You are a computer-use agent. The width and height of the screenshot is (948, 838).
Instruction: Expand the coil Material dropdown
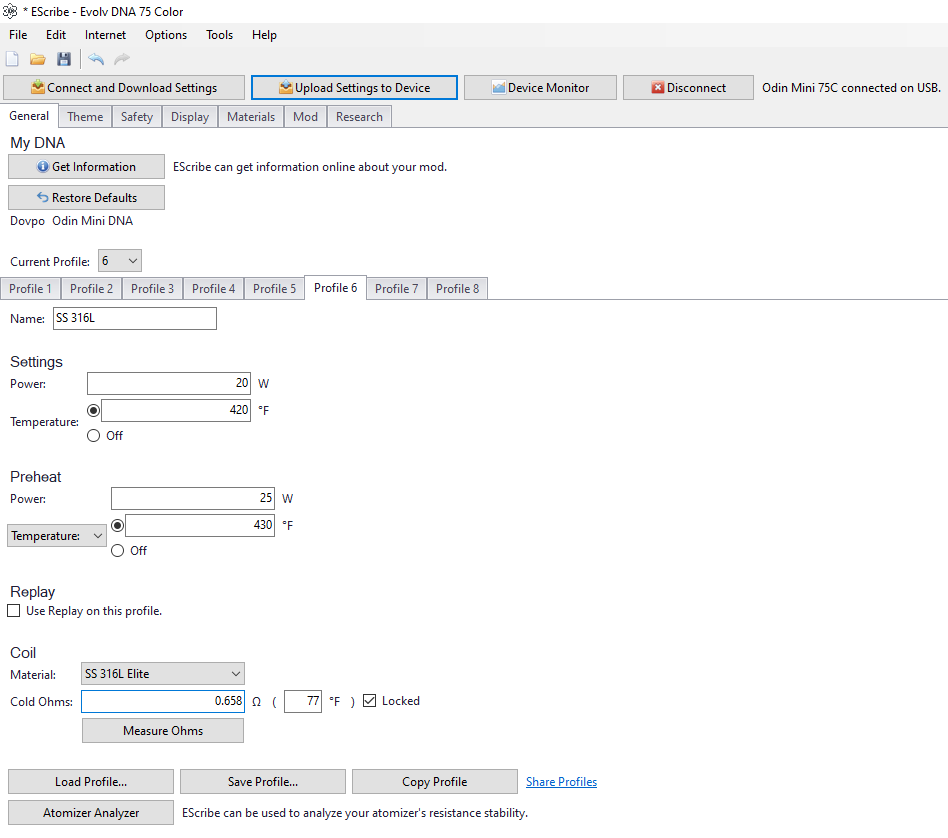163,674
